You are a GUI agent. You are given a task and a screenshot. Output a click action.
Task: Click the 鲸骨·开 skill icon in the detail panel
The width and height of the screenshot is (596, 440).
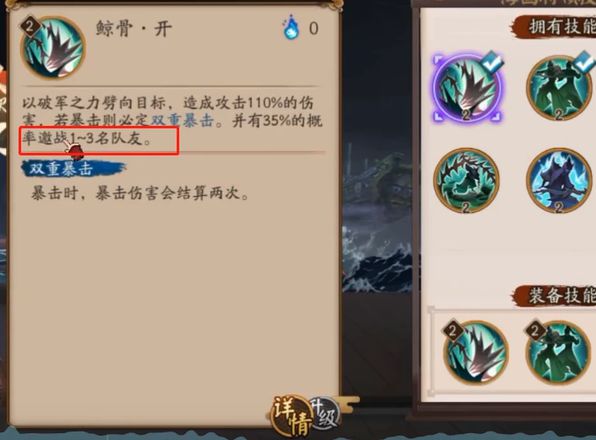pos(53,47)
